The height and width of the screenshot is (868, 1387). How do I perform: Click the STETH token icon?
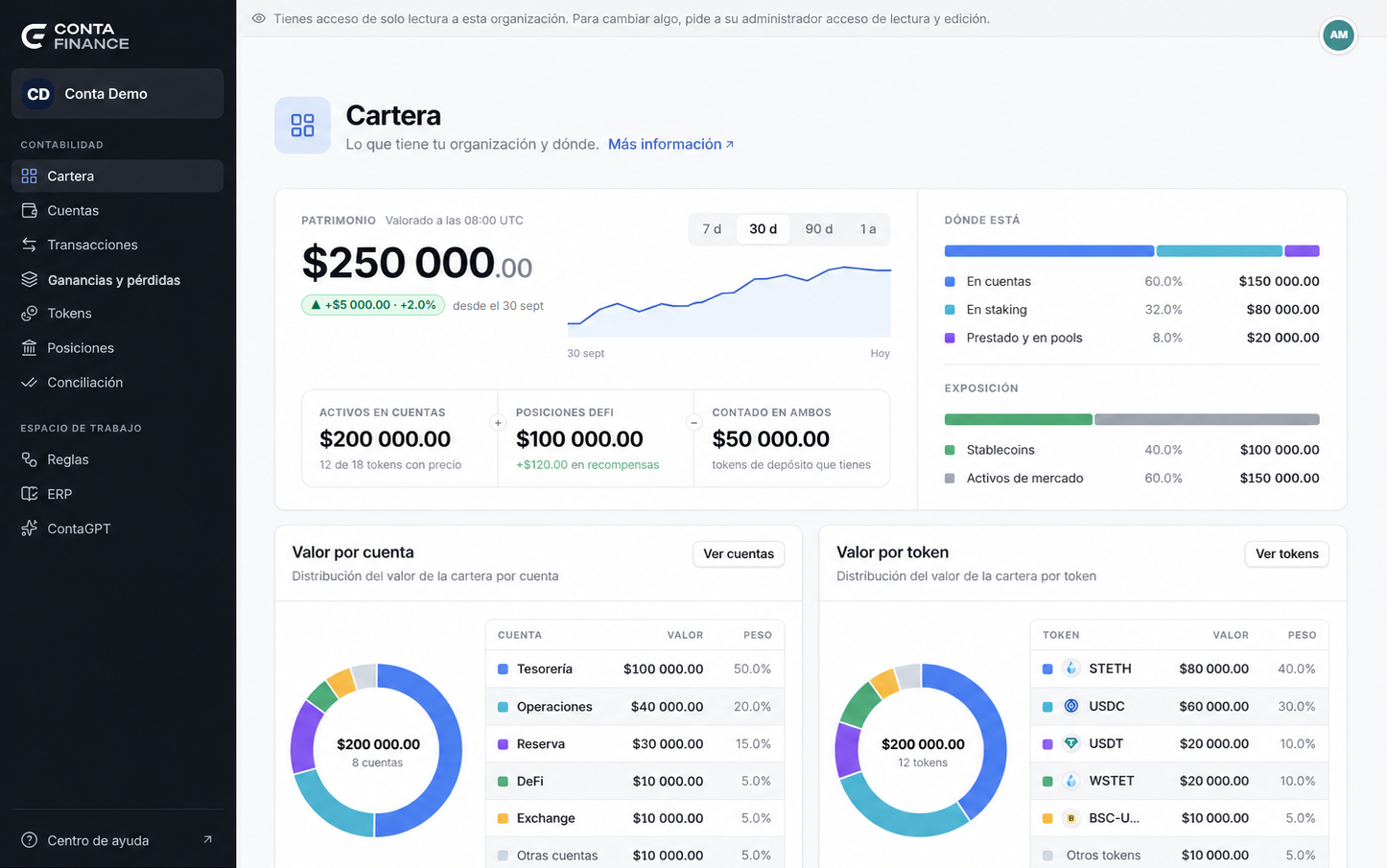pyautogui.click(x=1071, y=669)
